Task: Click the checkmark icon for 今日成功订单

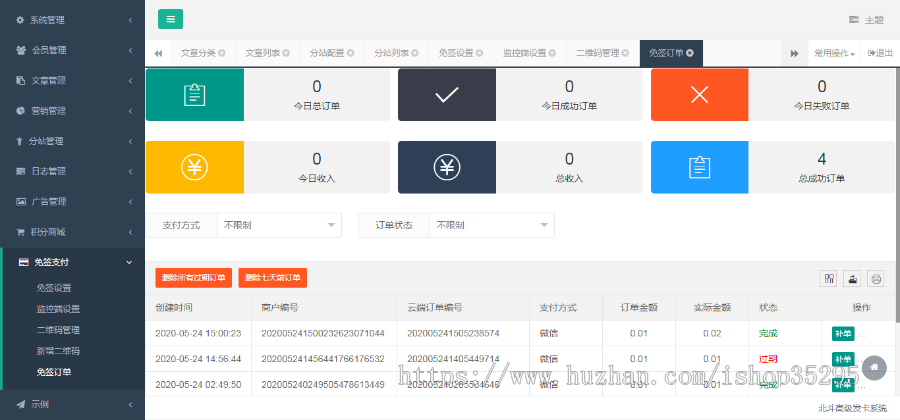Action: point(447,95)
